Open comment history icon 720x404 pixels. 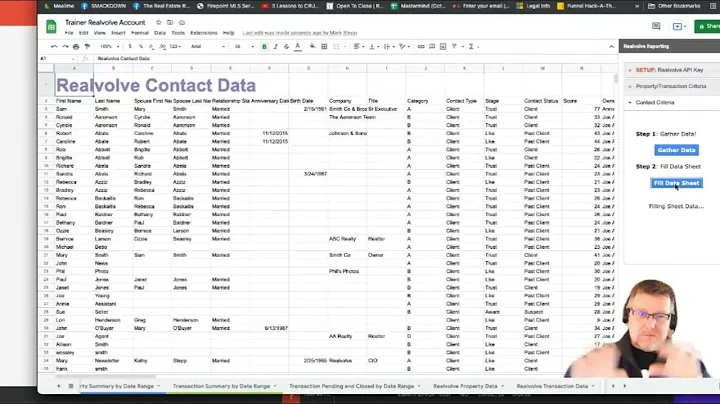[656, 26]
